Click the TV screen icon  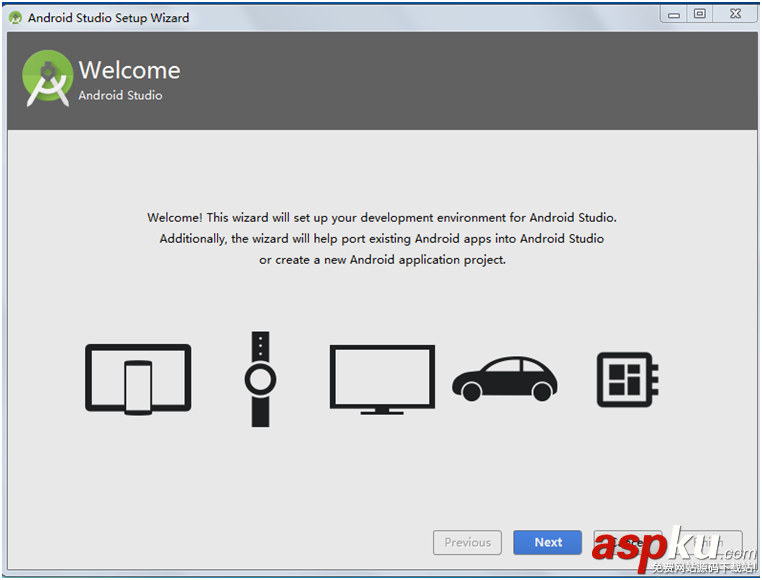click(x=382, y=380)
